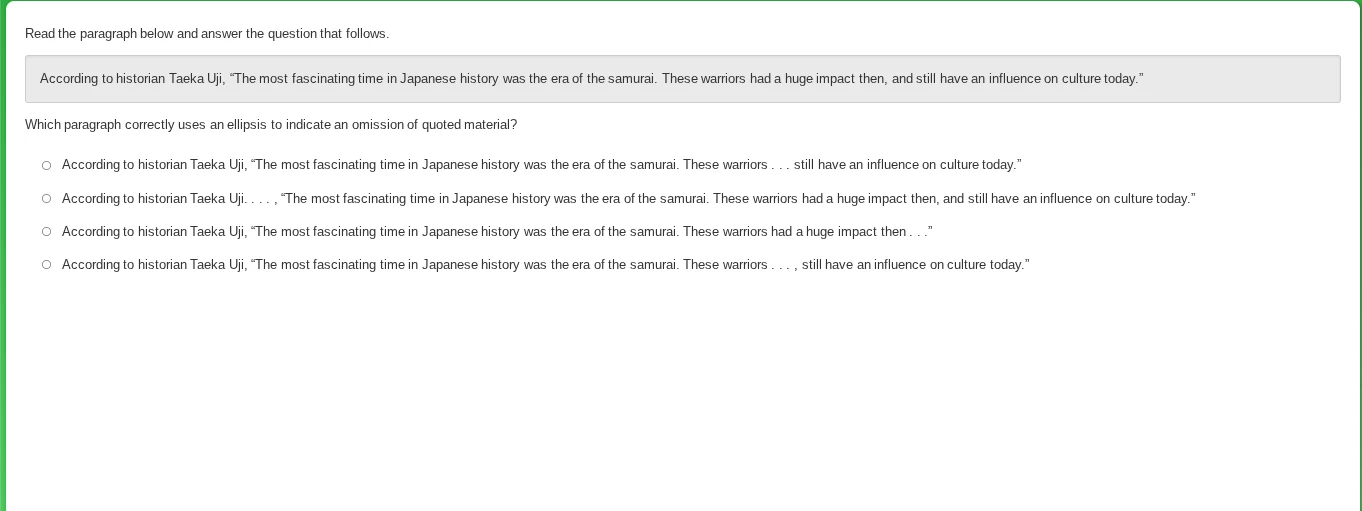Click the 'Which paragraph correctly uses an ellipsis' question
1362x511 pixels.
(x=270, y=125)
